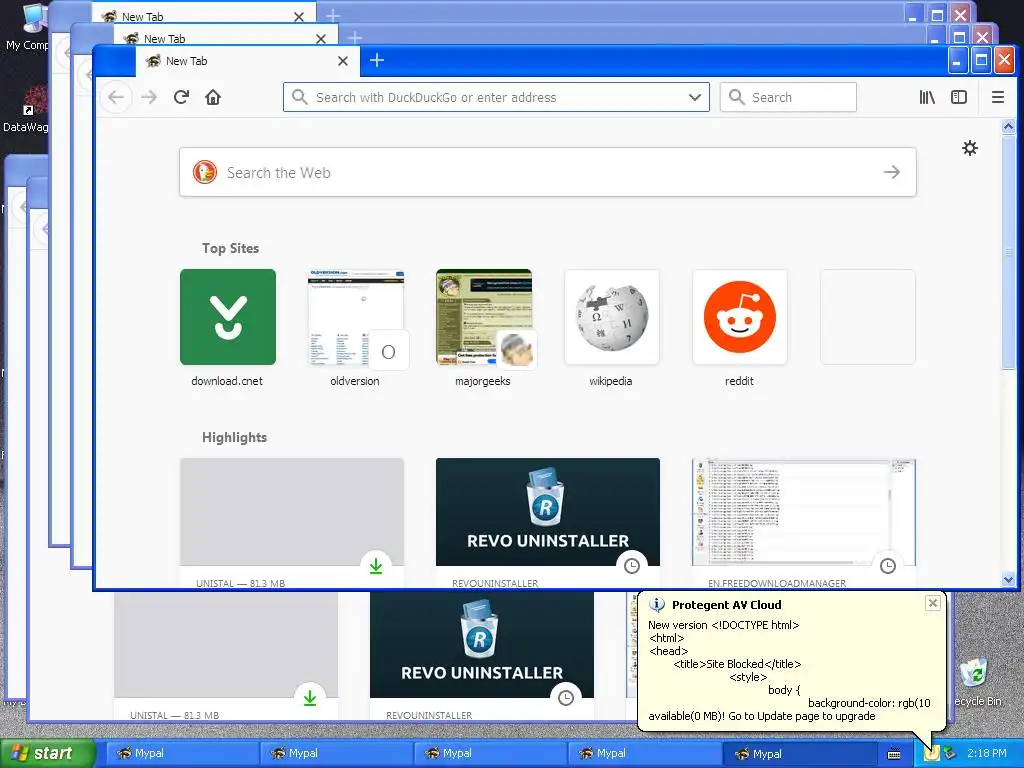
Task: Switch to the third Mypal taskbar button
Action: tap(490, 754)
